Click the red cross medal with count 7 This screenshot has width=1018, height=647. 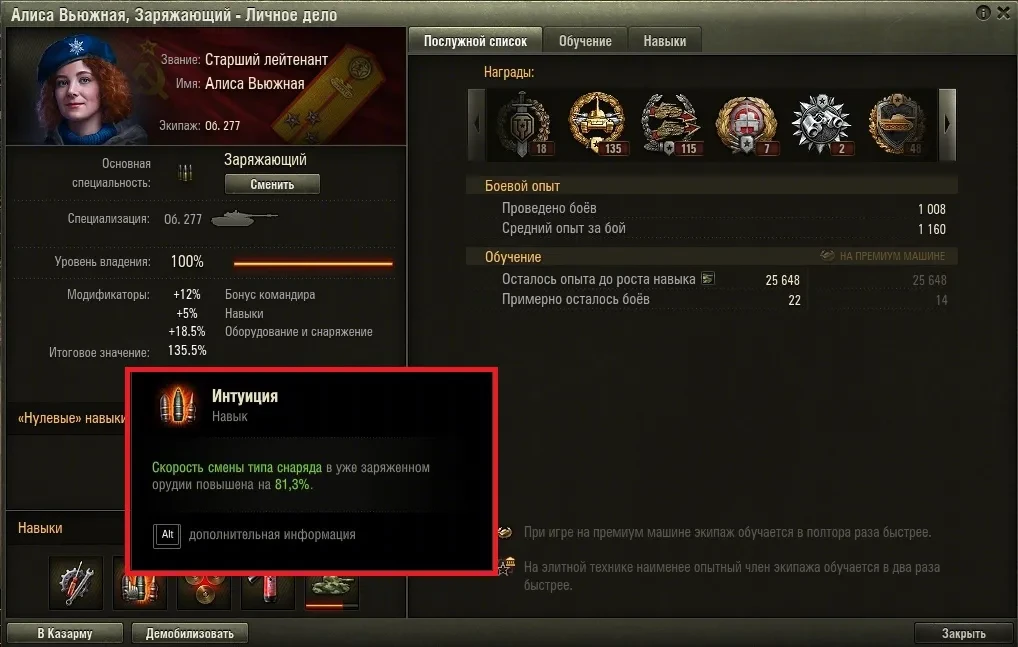point(747,124)
